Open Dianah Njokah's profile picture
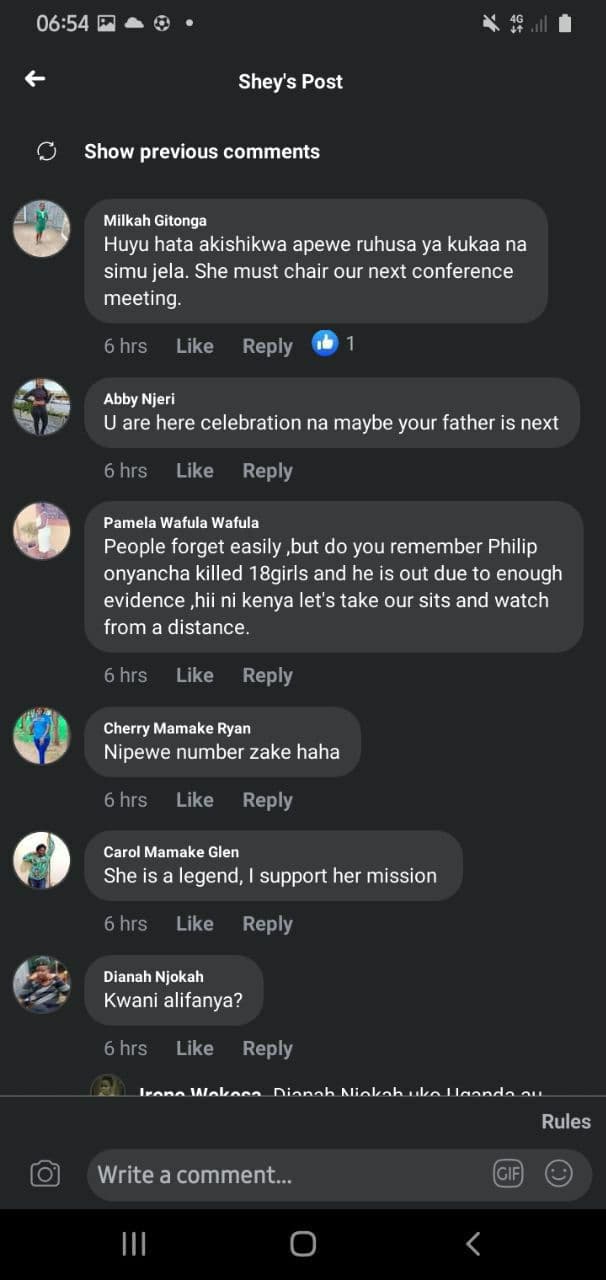 [x=42, y=985]
